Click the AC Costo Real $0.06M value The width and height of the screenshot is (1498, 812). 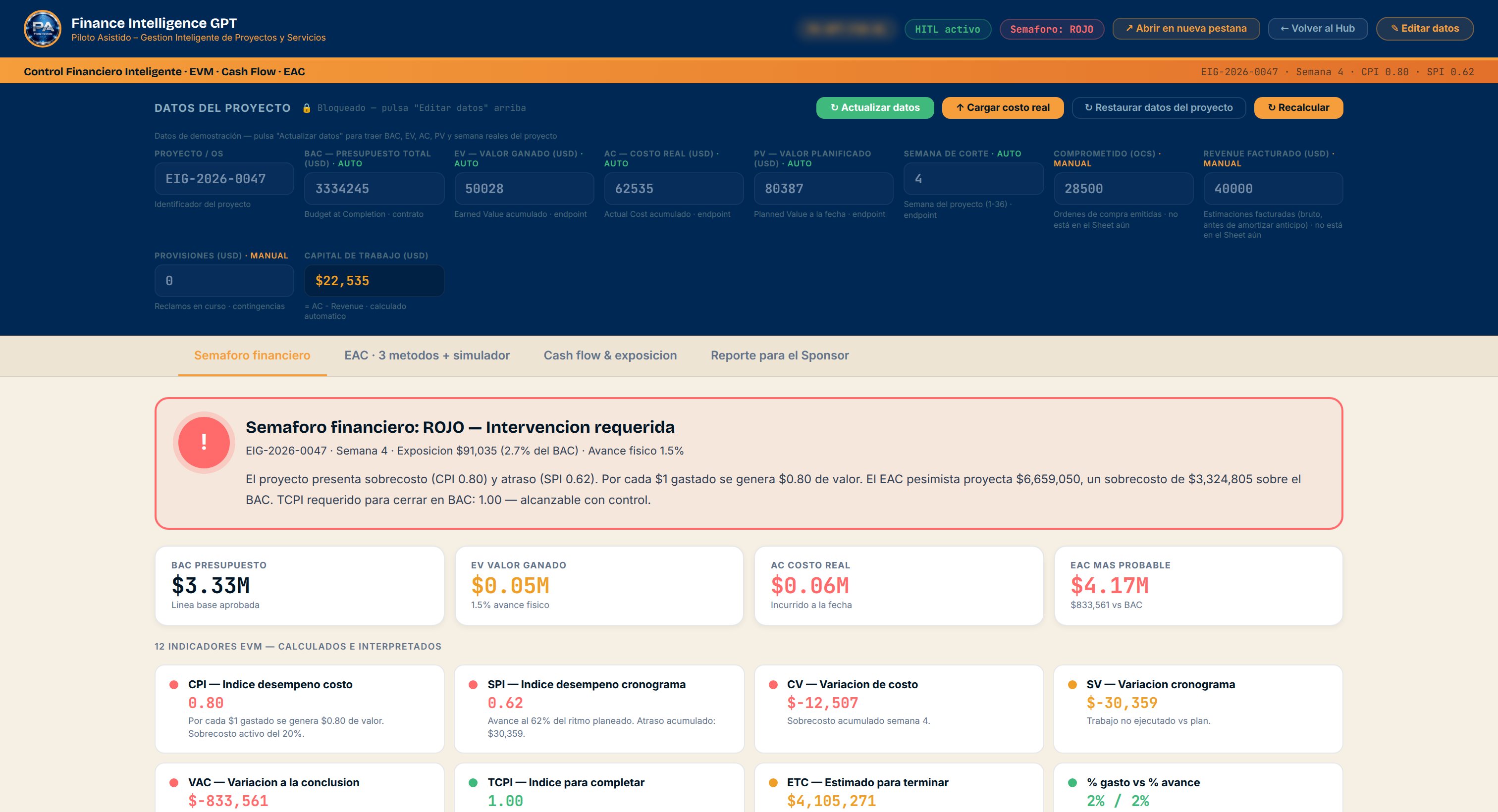coord(809,586)
